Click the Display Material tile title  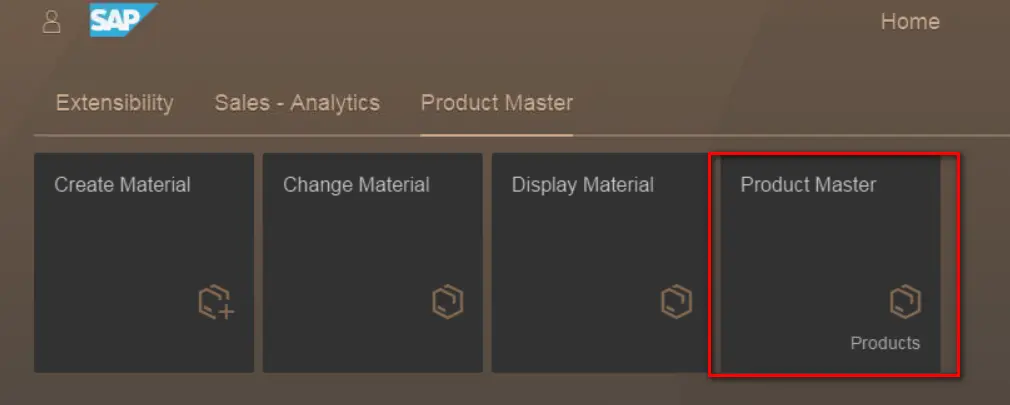tap(583, 185)
